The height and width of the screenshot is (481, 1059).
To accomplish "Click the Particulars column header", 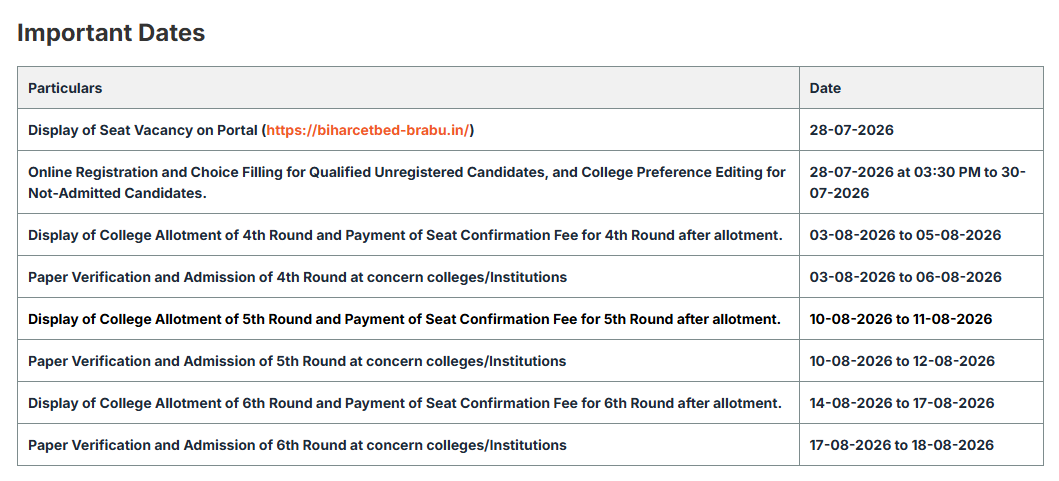I will tap(65, 88).
